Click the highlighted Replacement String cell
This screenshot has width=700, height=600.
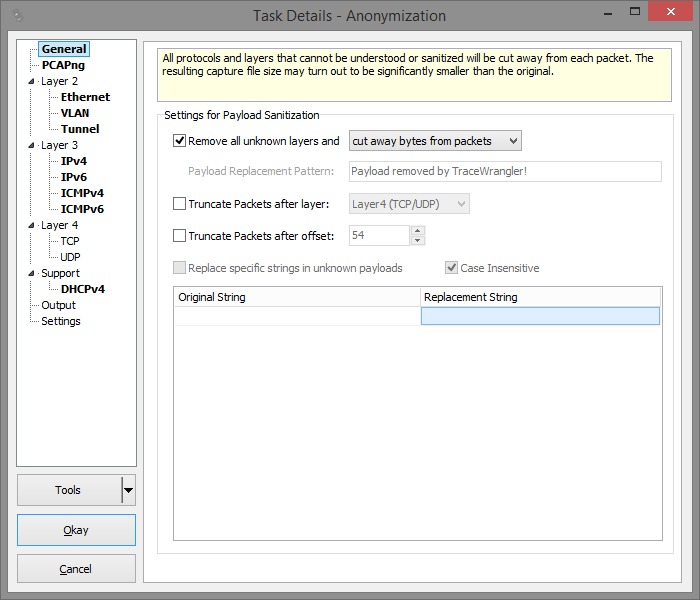(x=540, y=316)
